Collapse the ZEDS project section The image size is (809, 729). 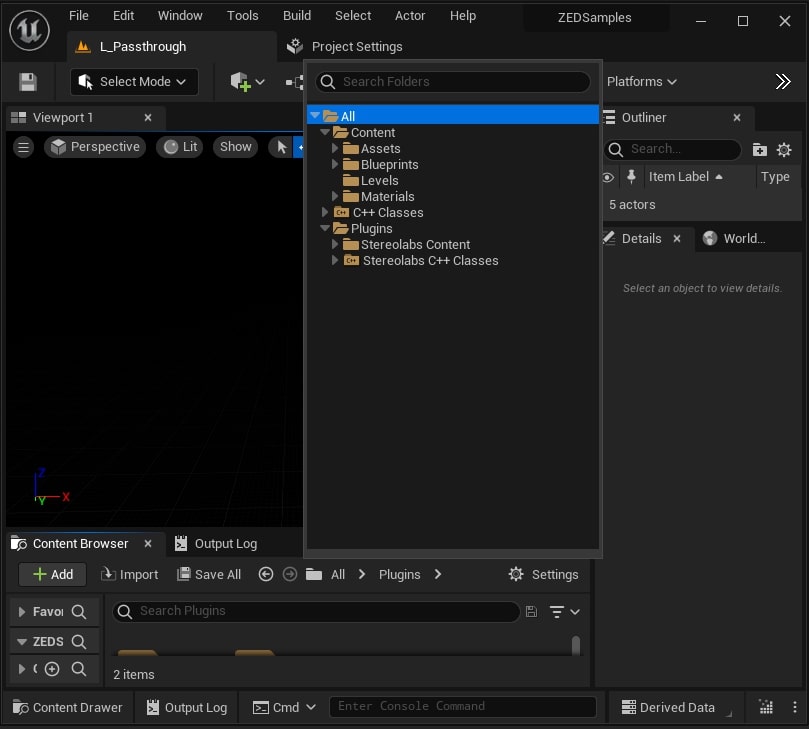(x=22, y=641)
